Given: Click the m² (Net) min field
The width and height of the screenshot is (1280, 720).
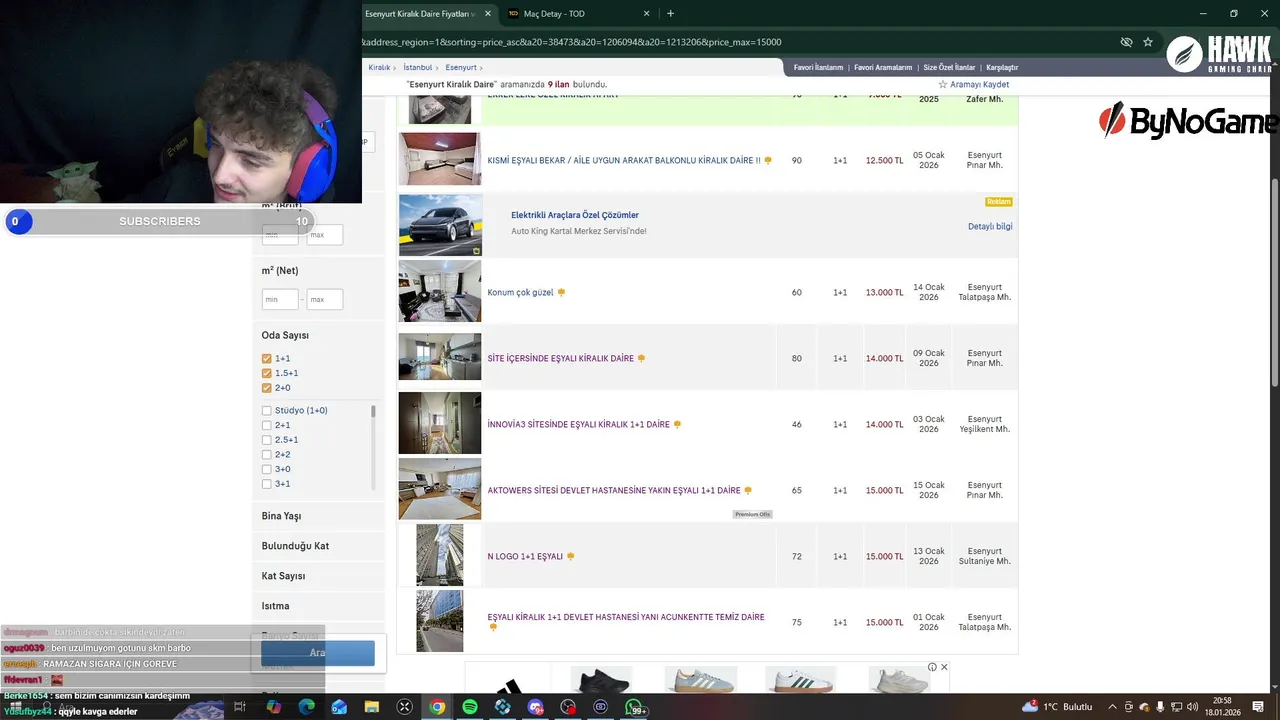Looking at the screenshot, I should click(280, 299).
